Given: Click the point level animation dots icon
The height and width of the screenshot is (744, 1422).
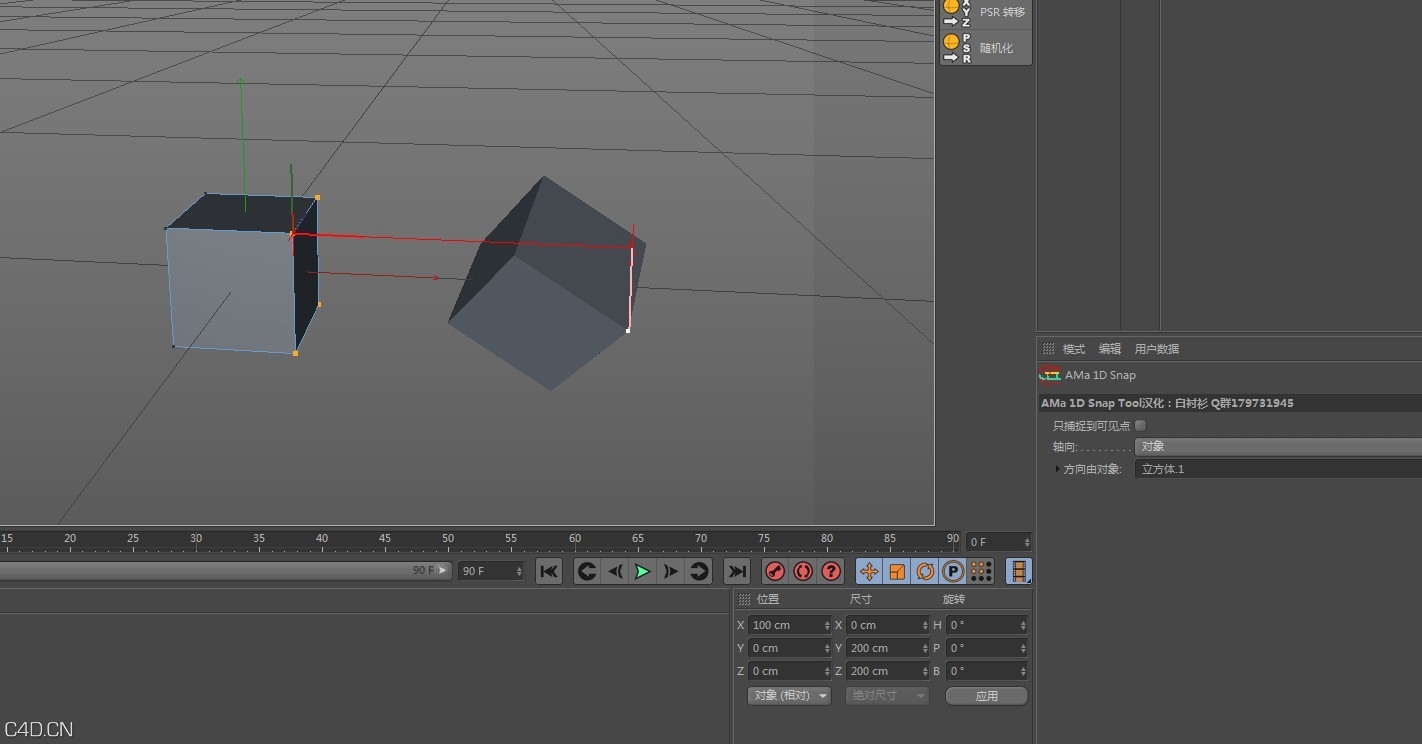Looking at the screenshot, I should click(x=981, y=571).
